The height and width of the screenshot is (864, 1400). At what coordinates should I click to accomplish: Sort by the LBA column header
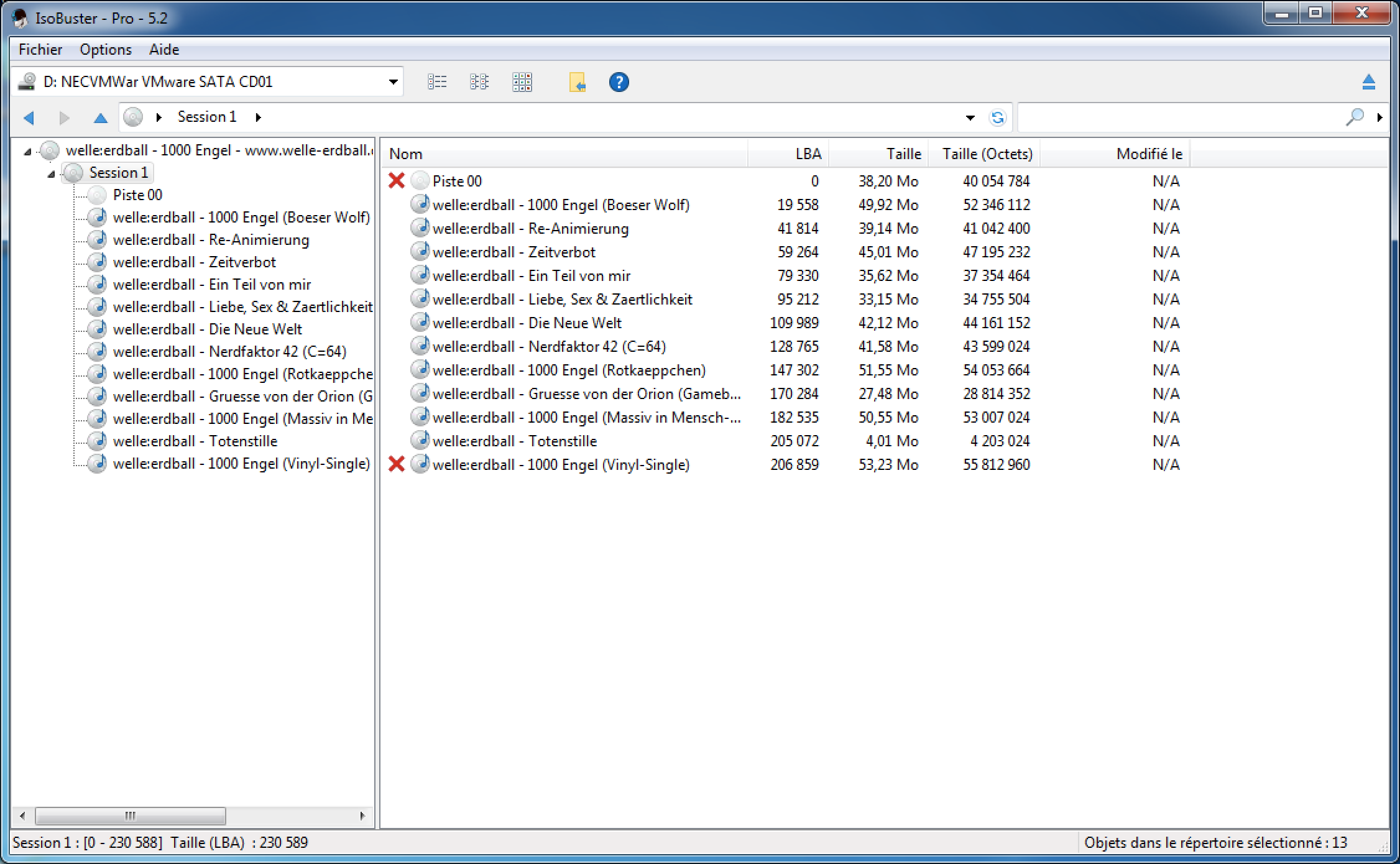pos(788,154)
